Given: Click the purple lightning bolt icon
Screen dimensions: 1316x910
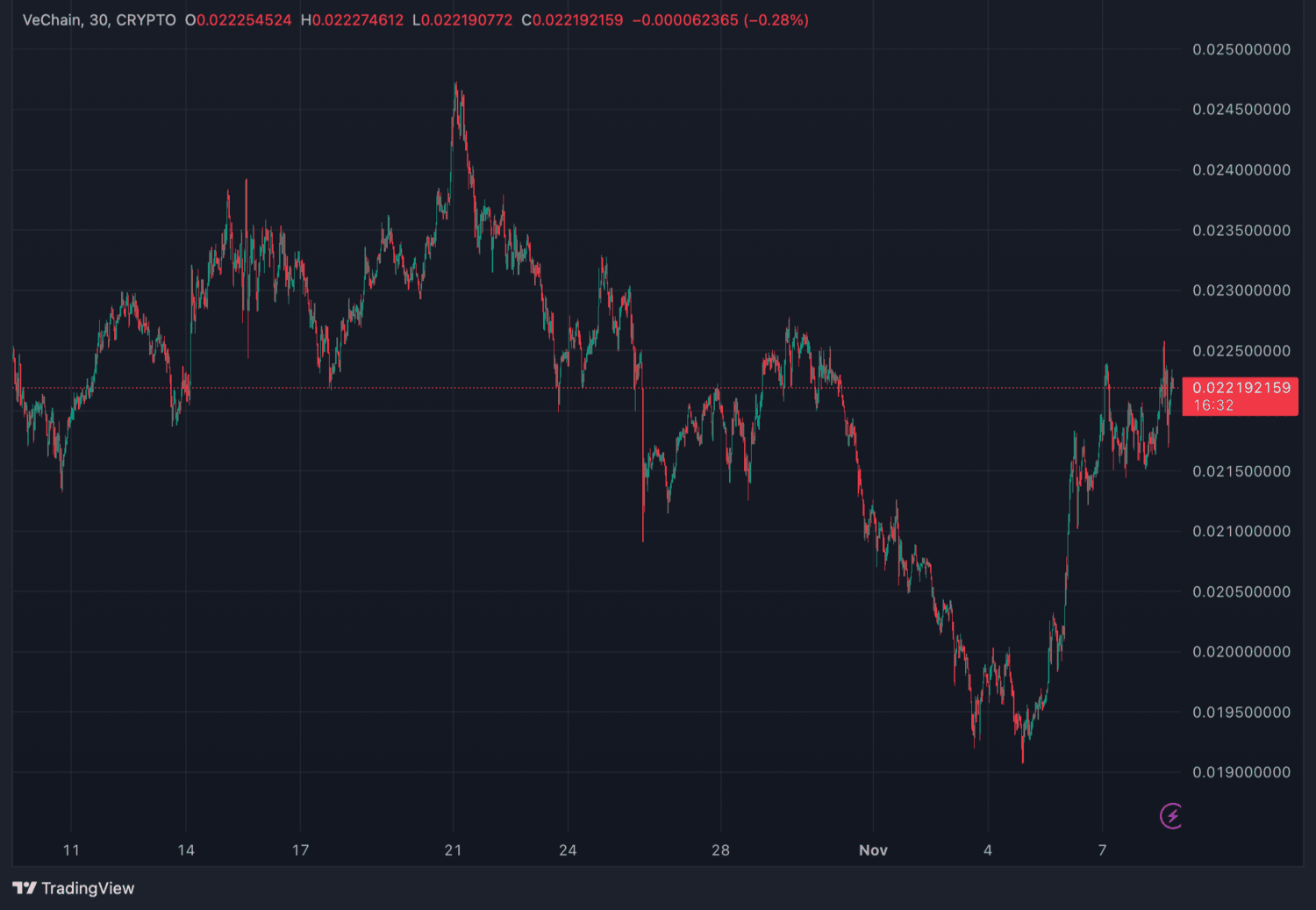Looking at the screenshot, I should coord(1171,816).
